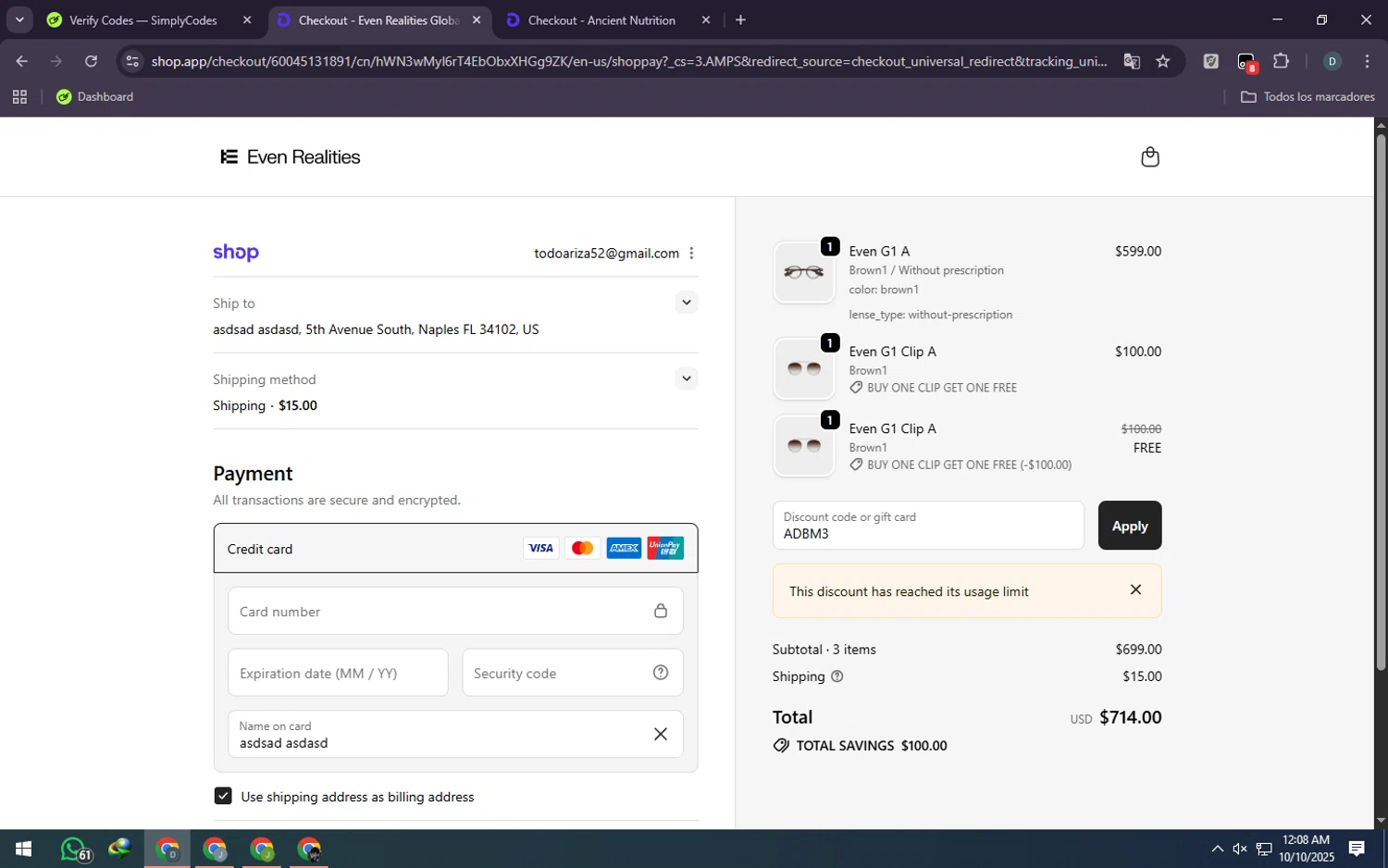Expand the Shipping method section
The width and height of the screenshot is (1388, 868).
(686, 378)
